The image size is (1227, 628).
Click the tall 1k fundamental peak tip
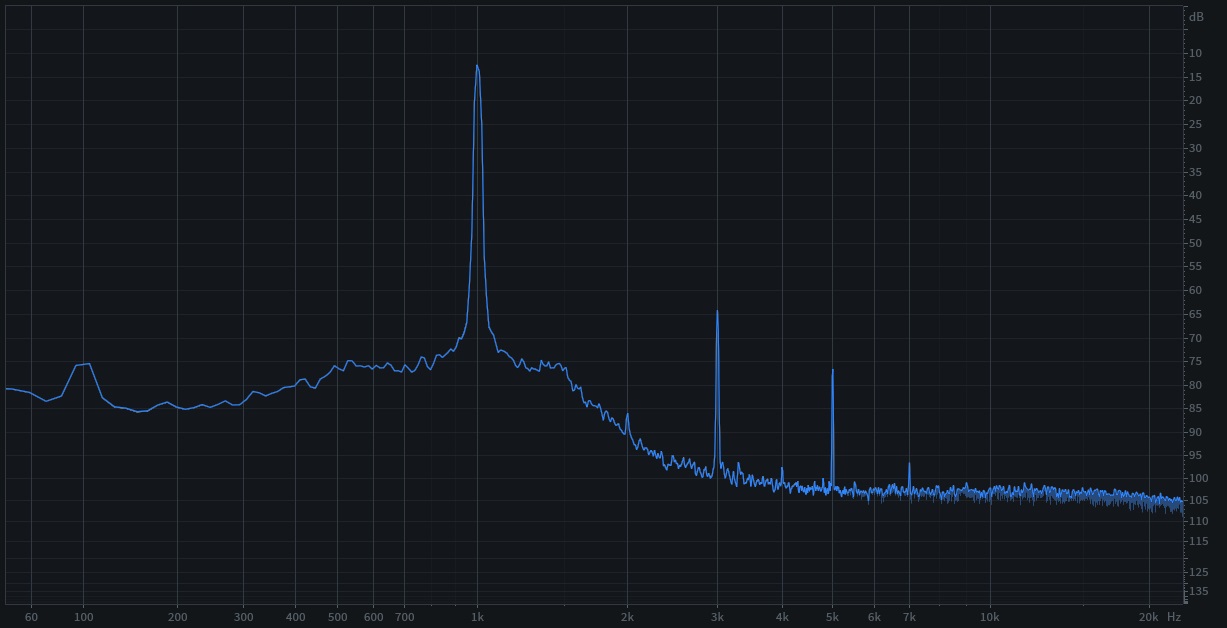[477, 67]
